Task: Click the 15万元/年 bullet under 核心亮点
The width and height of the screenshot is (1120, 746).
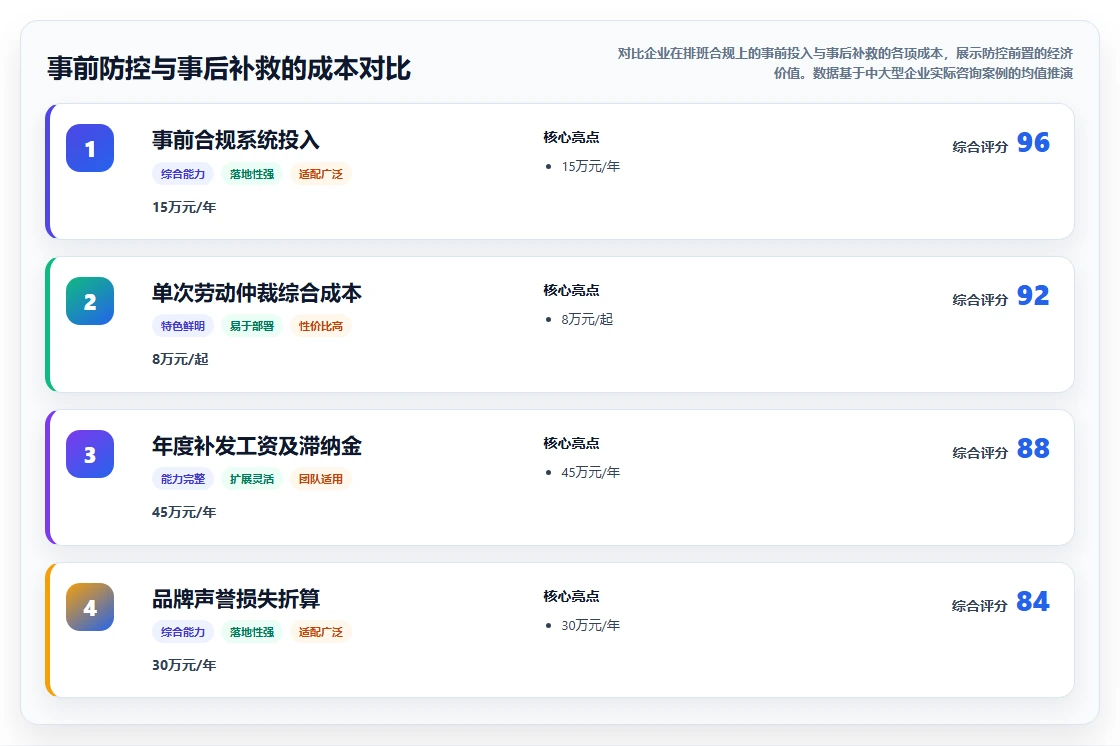Action: [x=591, y=166]
